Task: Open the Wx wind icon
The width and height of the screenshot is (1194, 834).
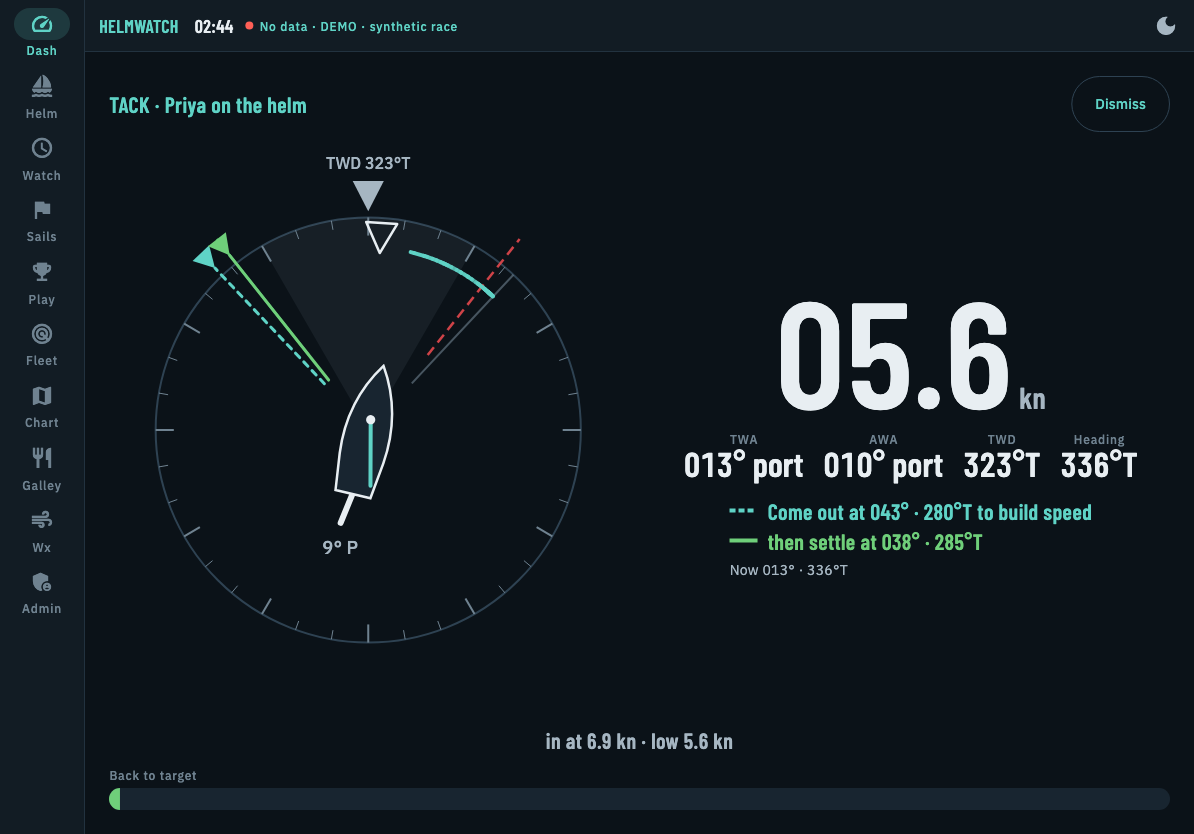Action: pos(42,519)
